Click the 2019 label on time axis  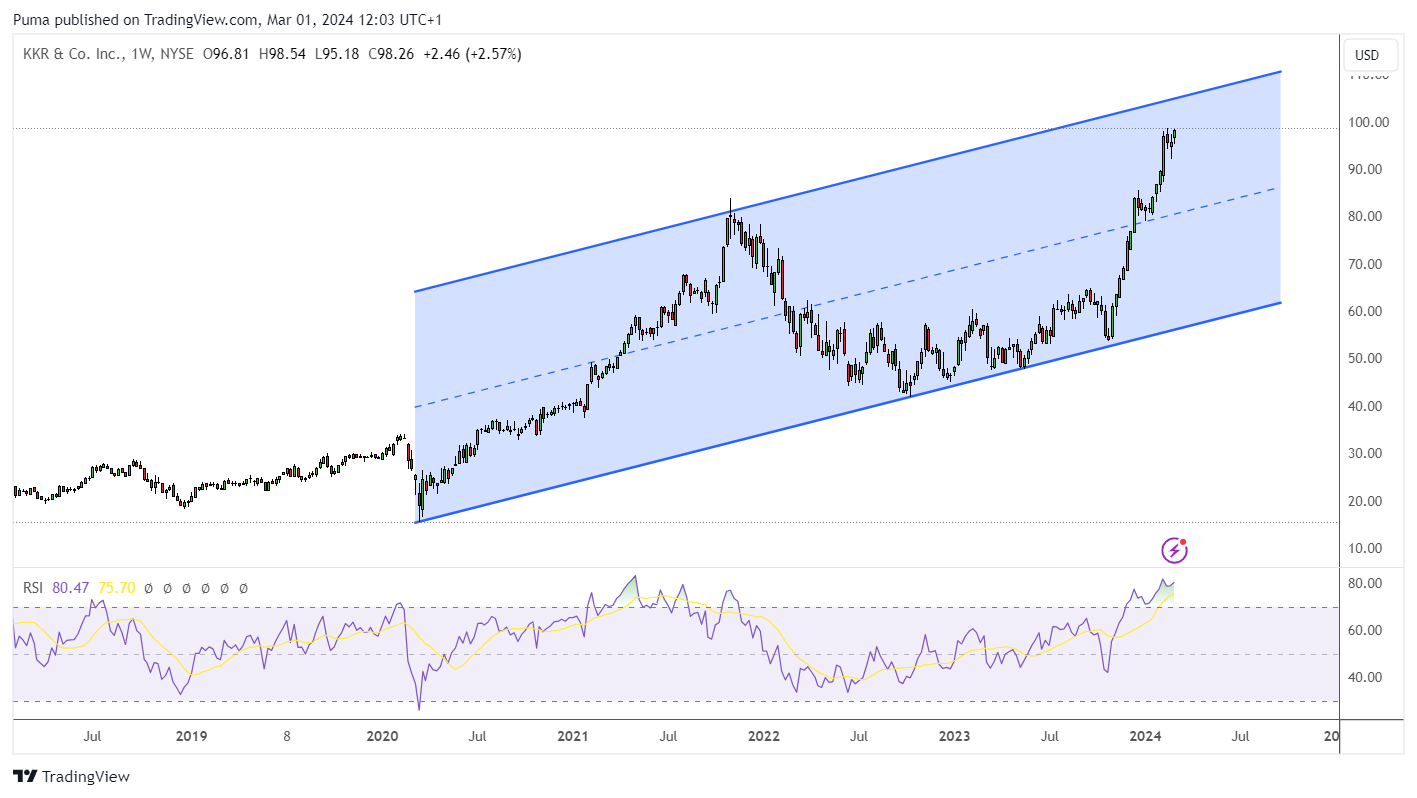pos(191,736)
